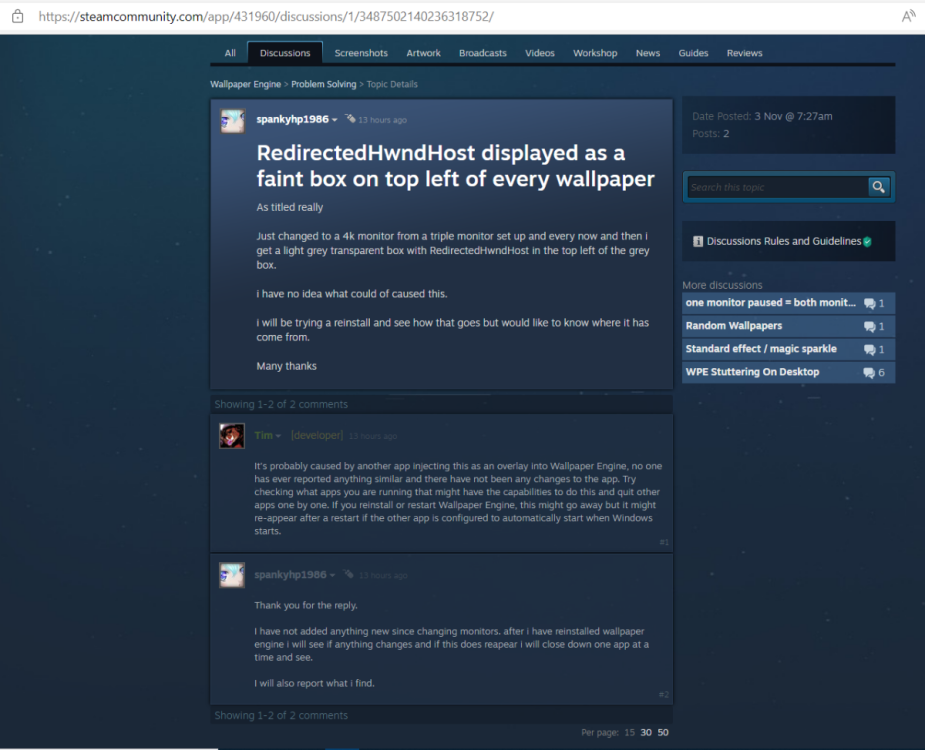This screenshot has height=750, width=925.
Task: Open the Workshop tab
Action: [595, 53]
